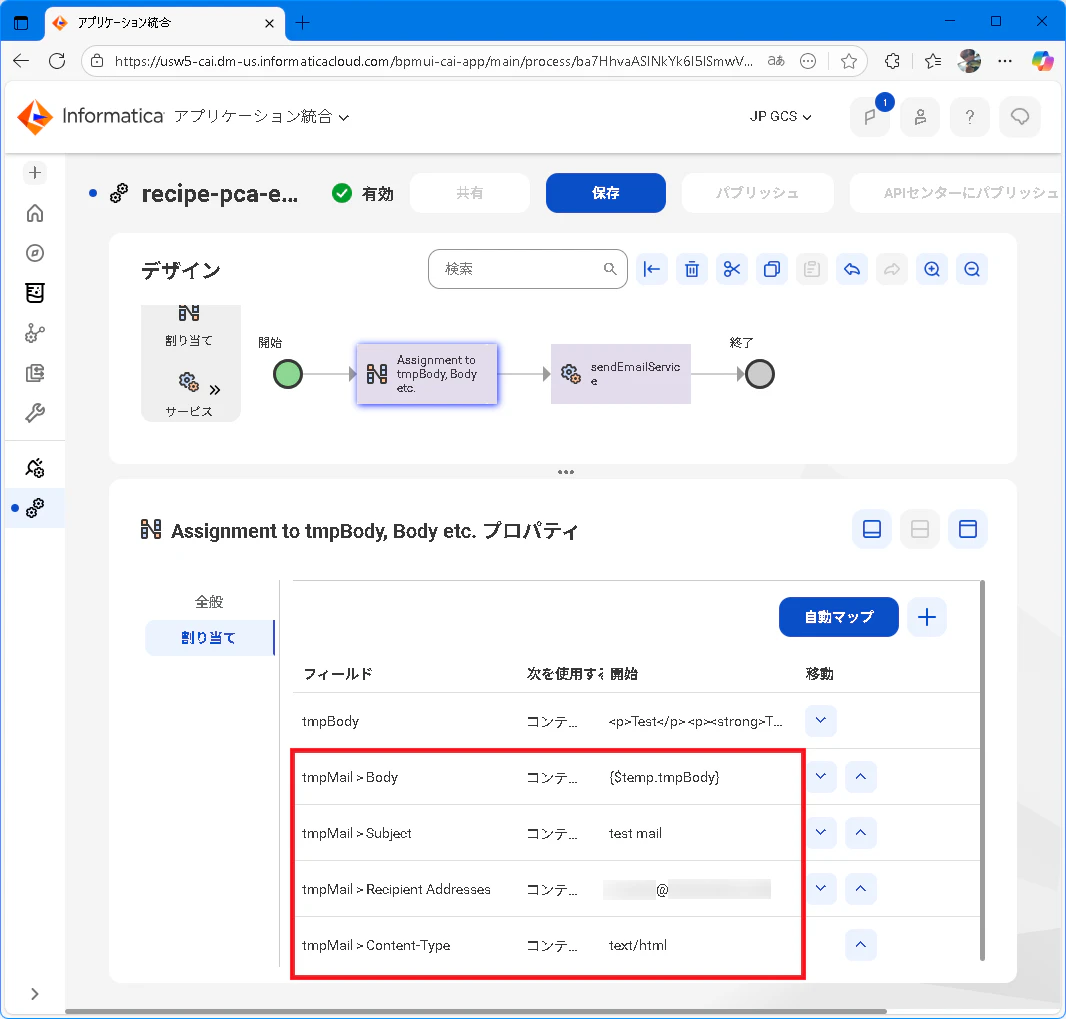1066x1019 pixels.
Task: Add page to browser favorites star
Action: (848, 61)
